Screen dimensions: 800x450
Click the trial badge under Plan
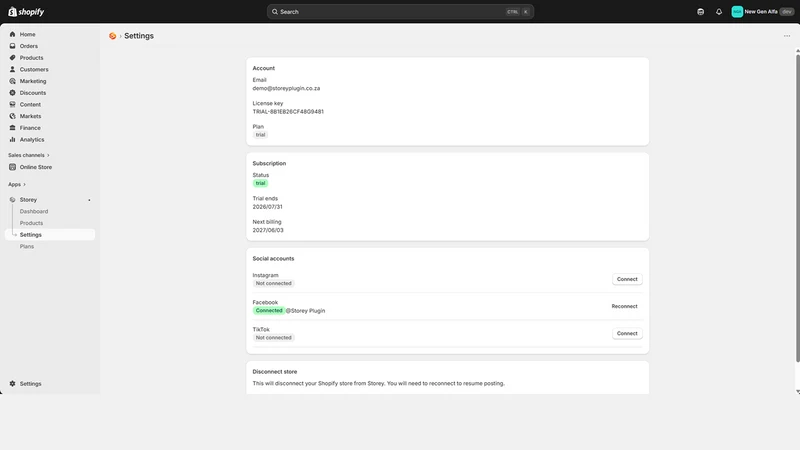[260, 135]
